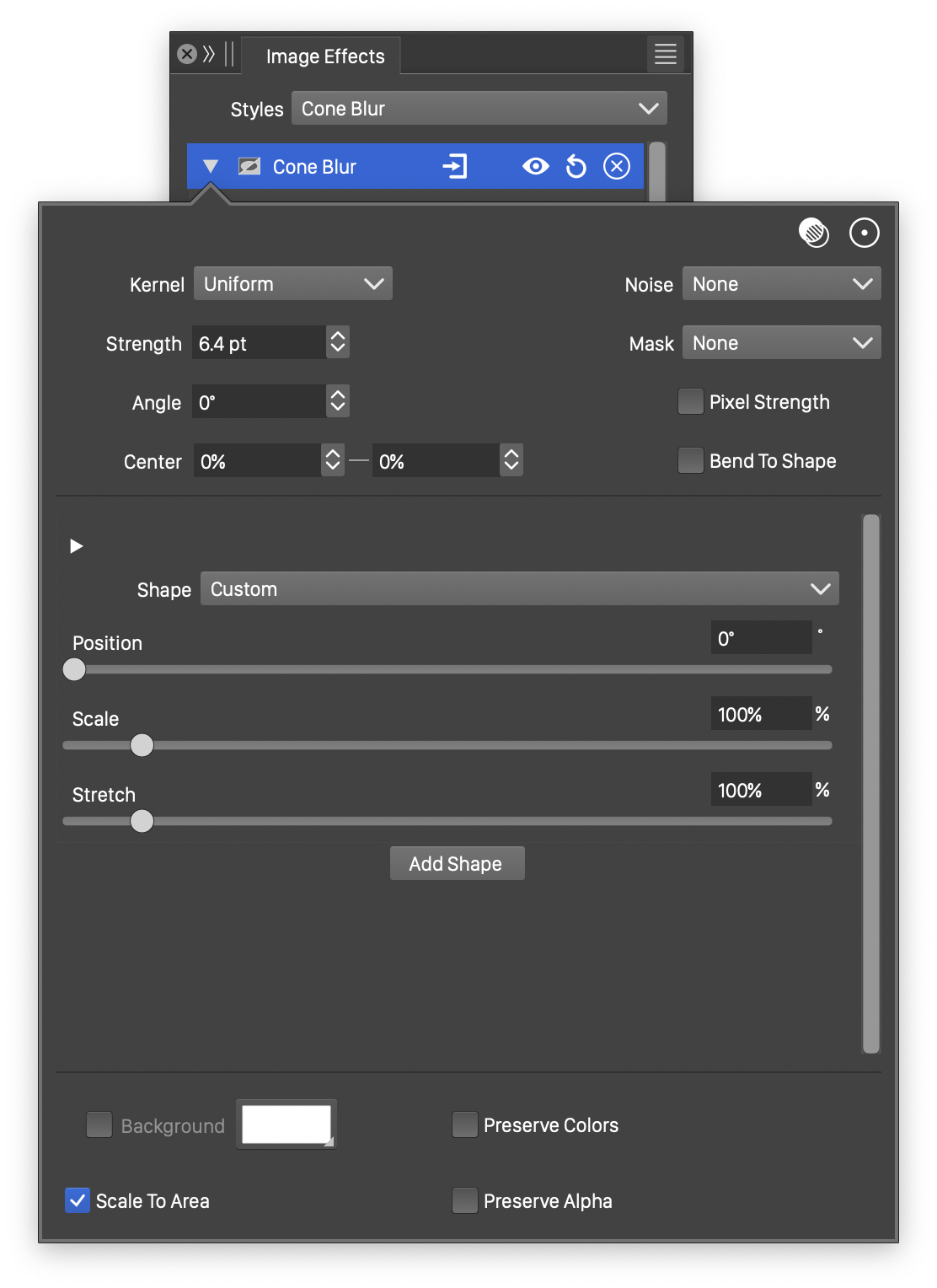
Task: Open the Kernel dropdown set to Uniform
Action: 292,284
